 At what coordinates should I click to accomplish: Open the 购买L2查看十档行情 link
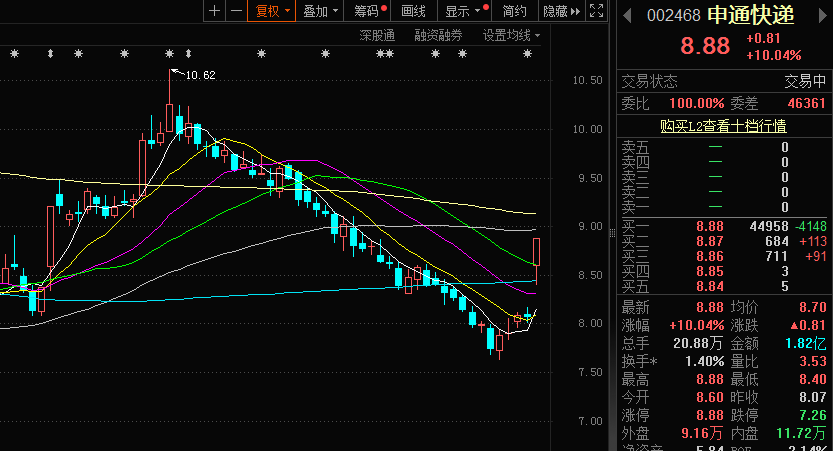pyautogui.click(x=723, y=126)
